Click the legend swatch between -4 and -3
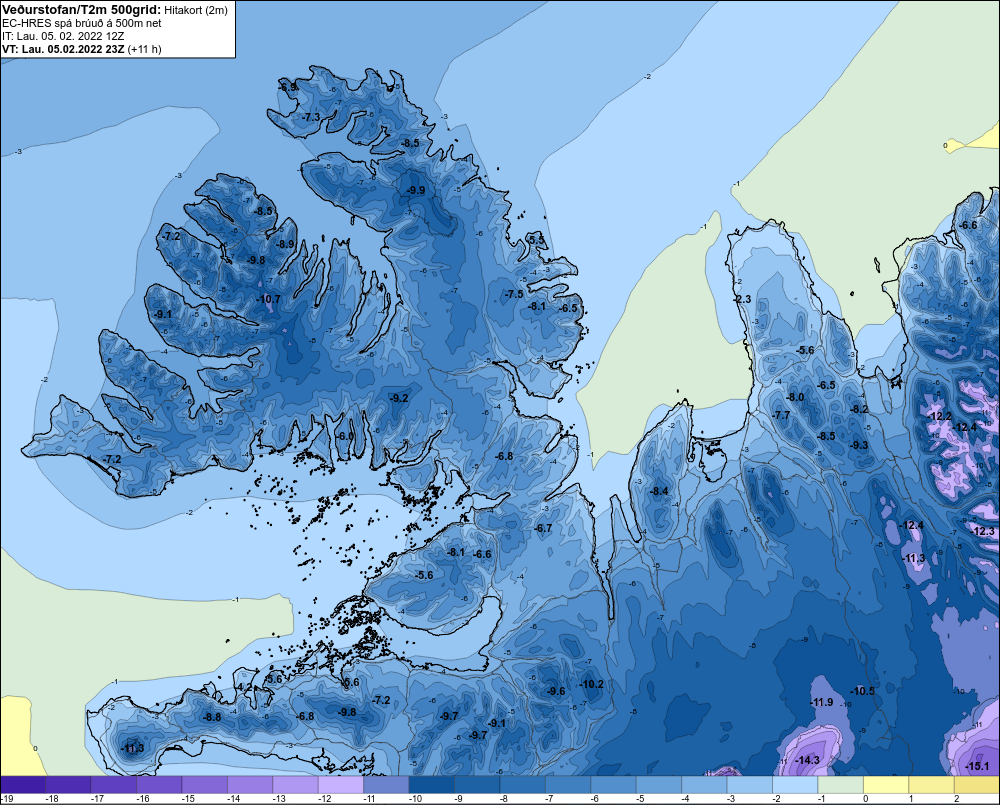1000x805 pixels. pos(704,784)
